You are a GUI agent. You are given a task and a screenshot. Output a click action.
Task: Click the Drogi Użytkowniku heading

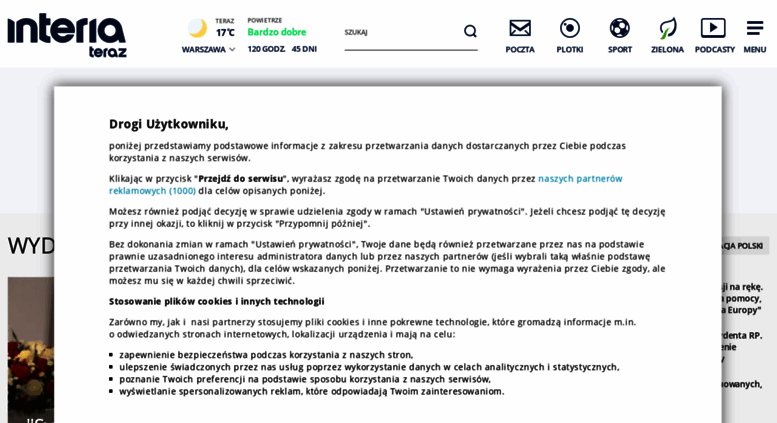point(168,124)
